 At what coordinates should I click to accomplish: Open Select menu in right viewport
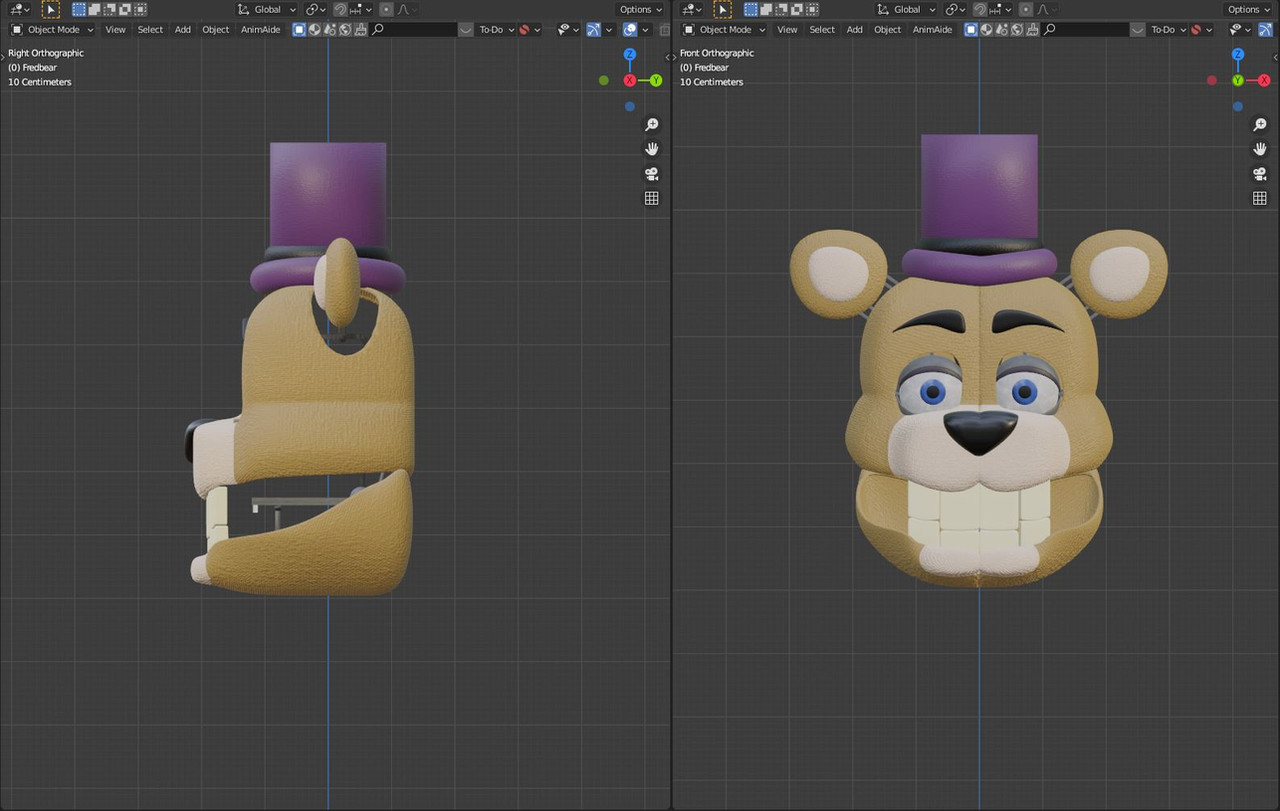[150, 29]
